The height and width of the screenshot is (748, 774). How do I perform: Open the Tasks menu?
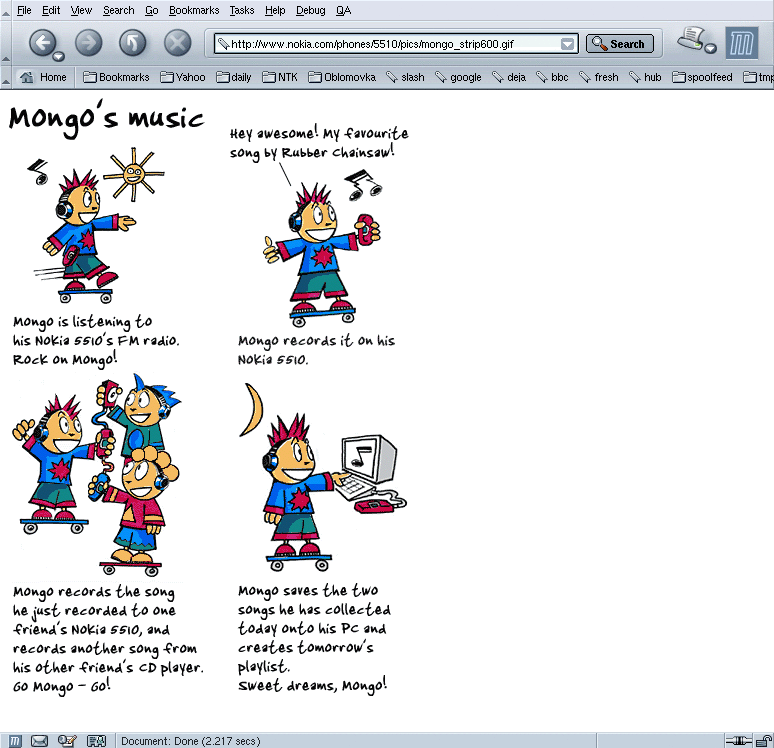coord(242,10)
